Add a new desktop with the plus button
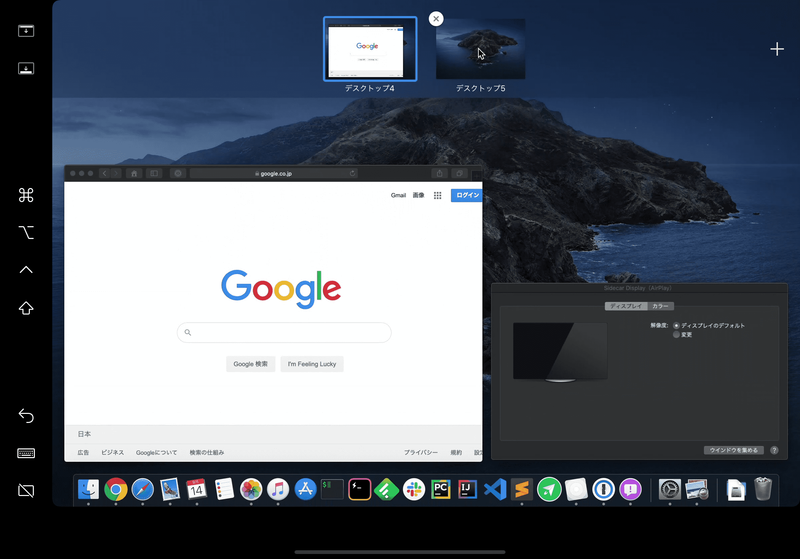 [x=777, y=49]
